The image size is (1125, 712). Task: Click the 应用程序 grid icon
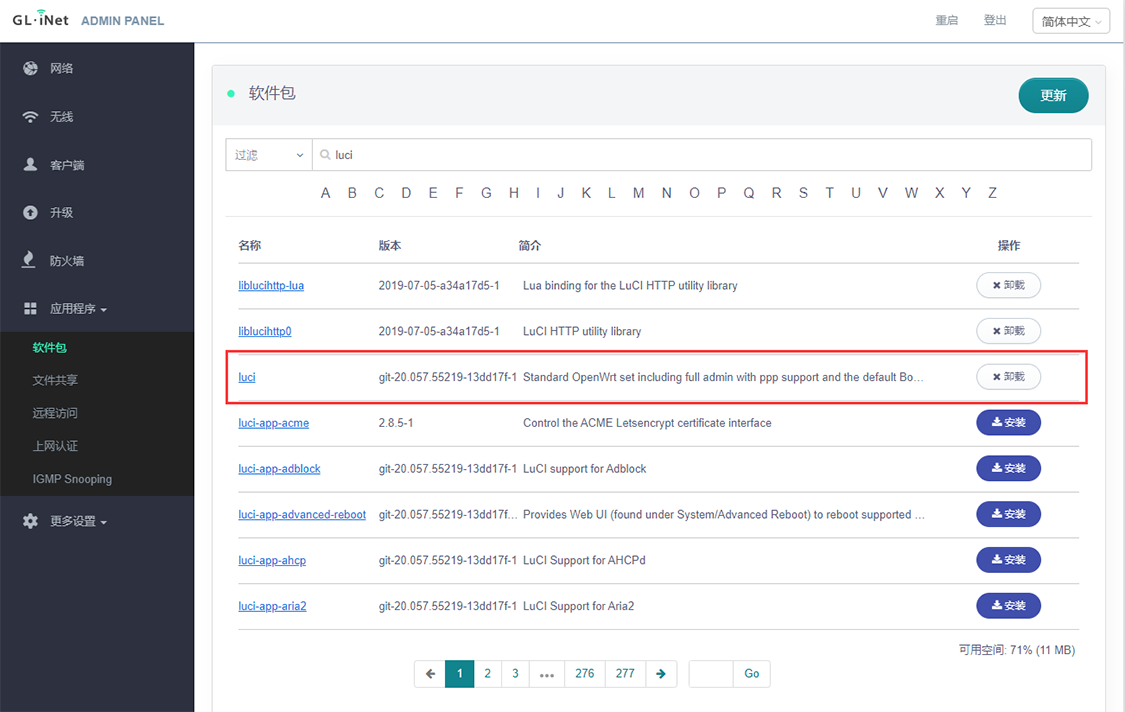29,308
